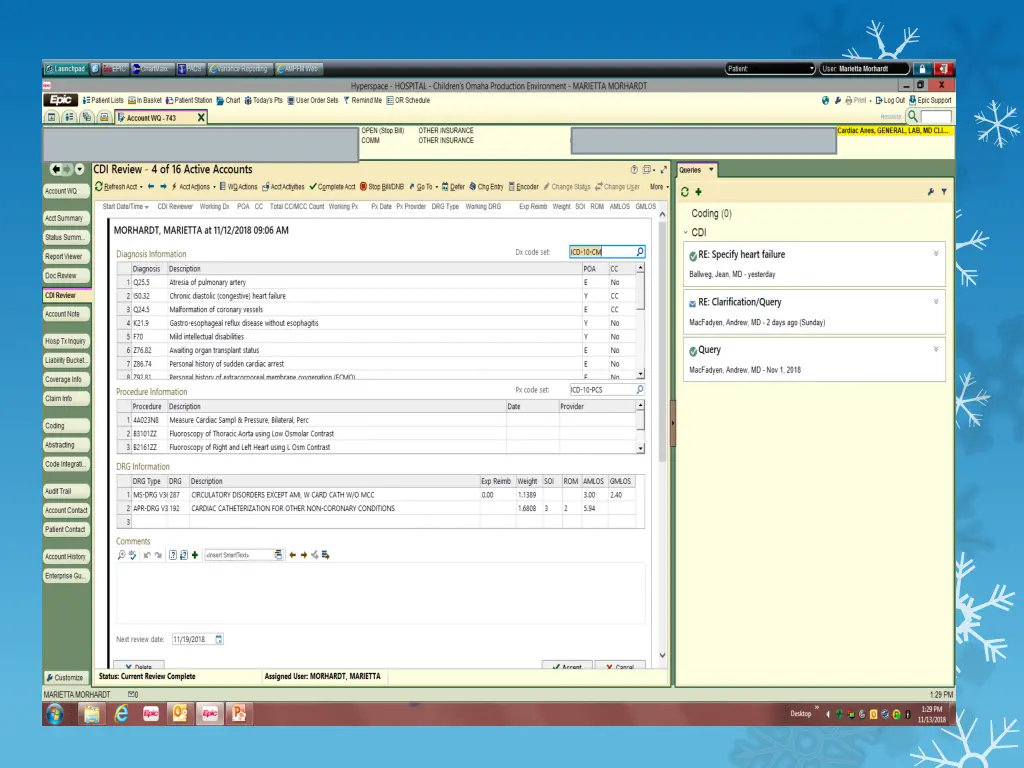Open Patient Lists from the main toolbar
Screen dimensions: 1024x768
tap(103, 101)
